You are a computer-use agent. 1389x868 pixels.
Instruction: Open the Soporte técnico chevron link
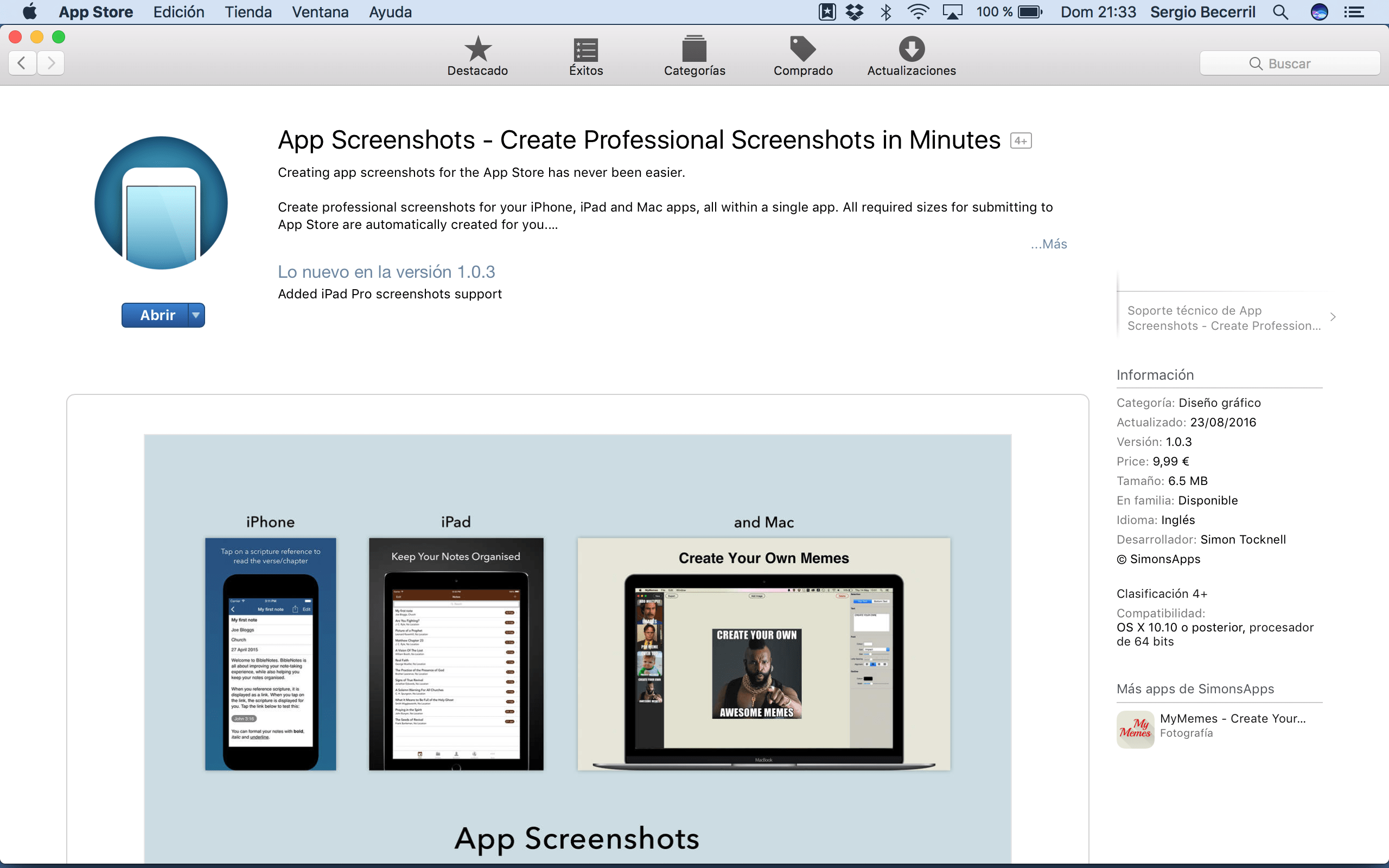pos(1333,317)
